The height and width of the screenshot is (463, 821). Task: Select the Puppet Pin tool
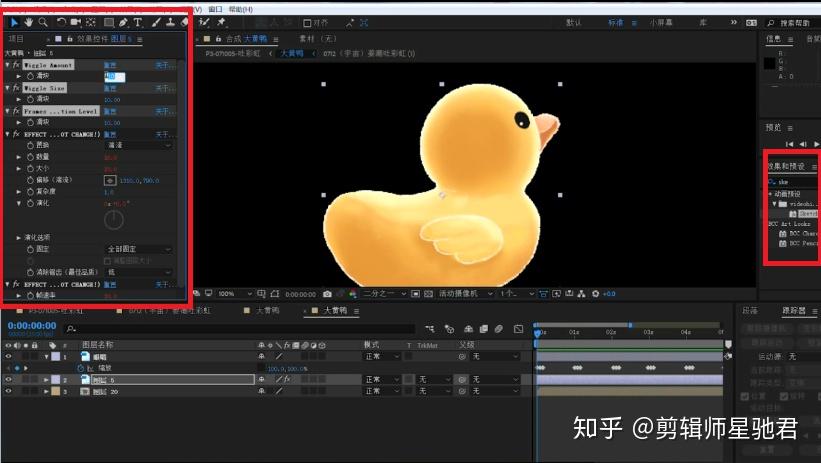click(x=221, y=22)
